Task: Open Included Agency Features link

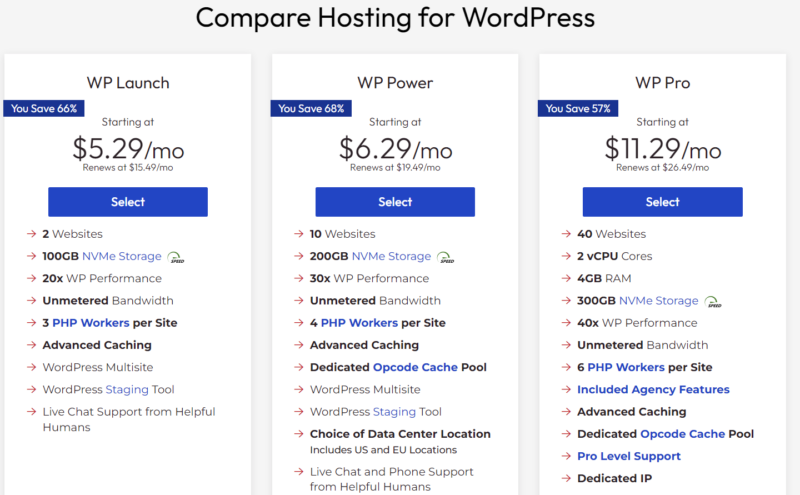Action: coord(653,389)
